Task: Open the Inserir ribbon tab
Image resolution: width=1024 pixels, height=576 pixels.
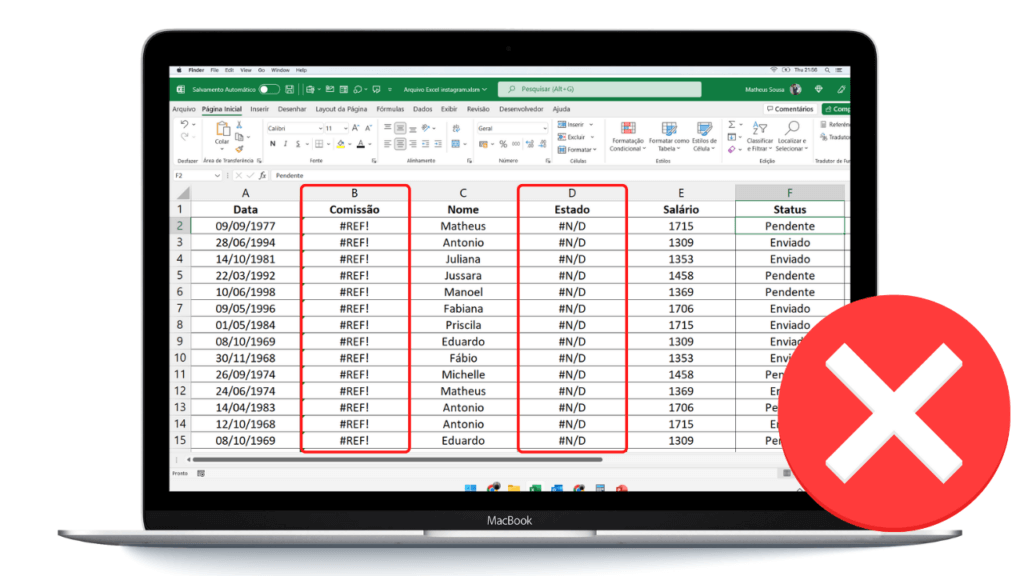Action: (x=259, y=109)
